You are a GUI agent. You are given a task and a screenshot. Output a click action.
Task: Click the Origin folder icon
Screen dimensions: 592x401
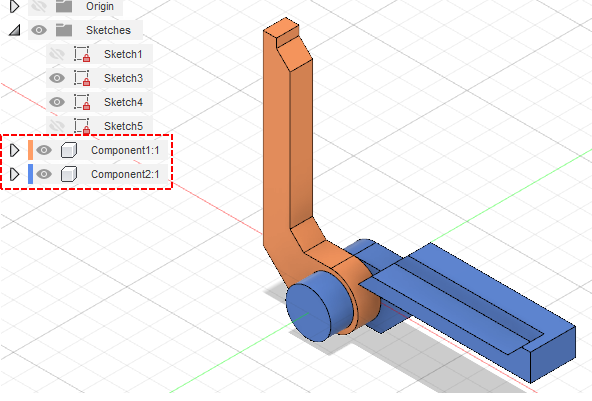pyautogui.click(x=64, y=6)
